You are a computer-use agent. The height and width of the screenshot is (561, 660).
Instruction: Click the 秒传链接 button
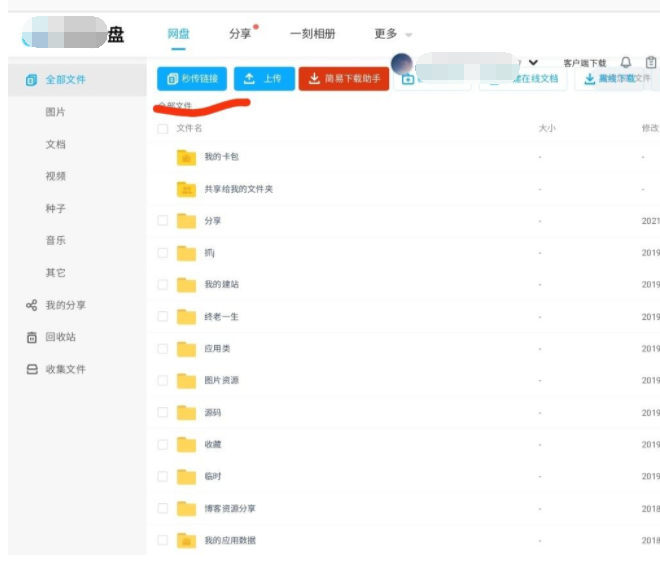[192, 79]
